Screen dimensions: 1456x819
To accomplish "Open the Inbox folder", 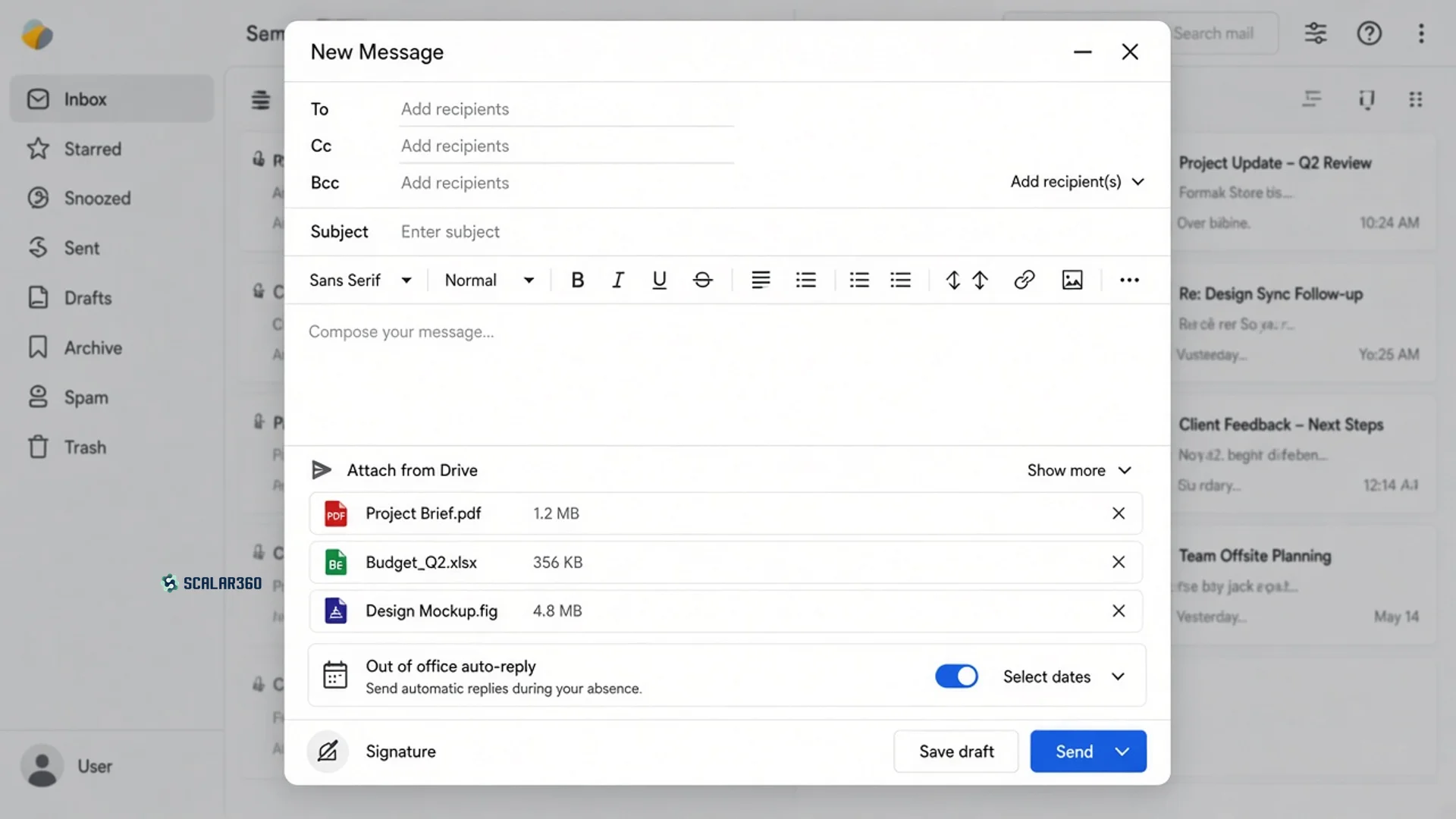I will [111, 99].
